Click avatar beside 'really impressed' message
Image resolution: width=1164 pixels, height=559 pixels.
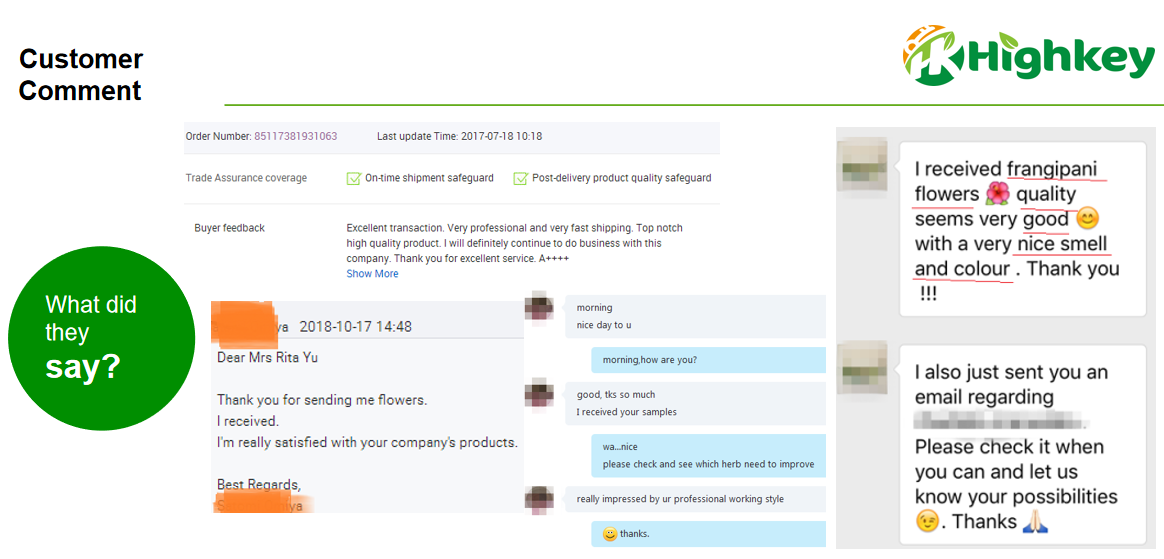coord(540,499)
